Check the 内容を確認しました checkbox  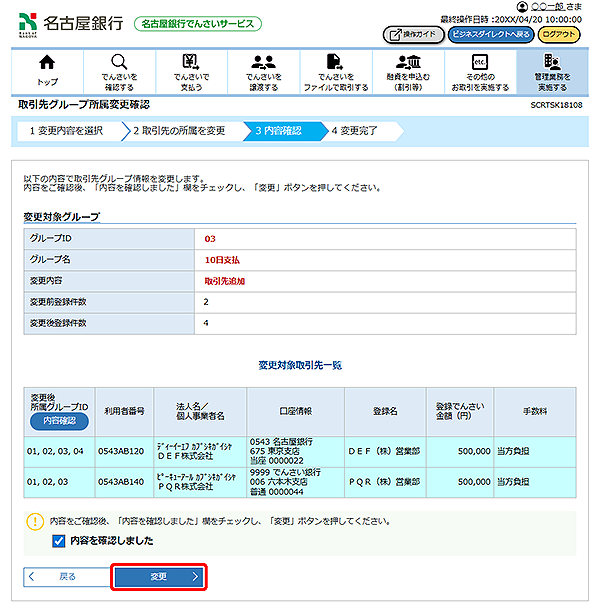point(58,541)
